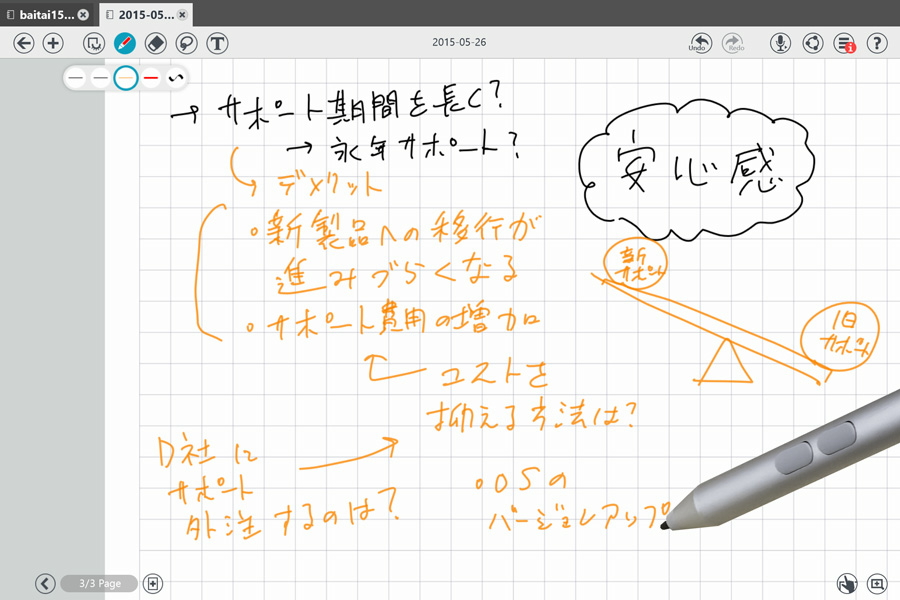Go to the previous page

(44, 583)
